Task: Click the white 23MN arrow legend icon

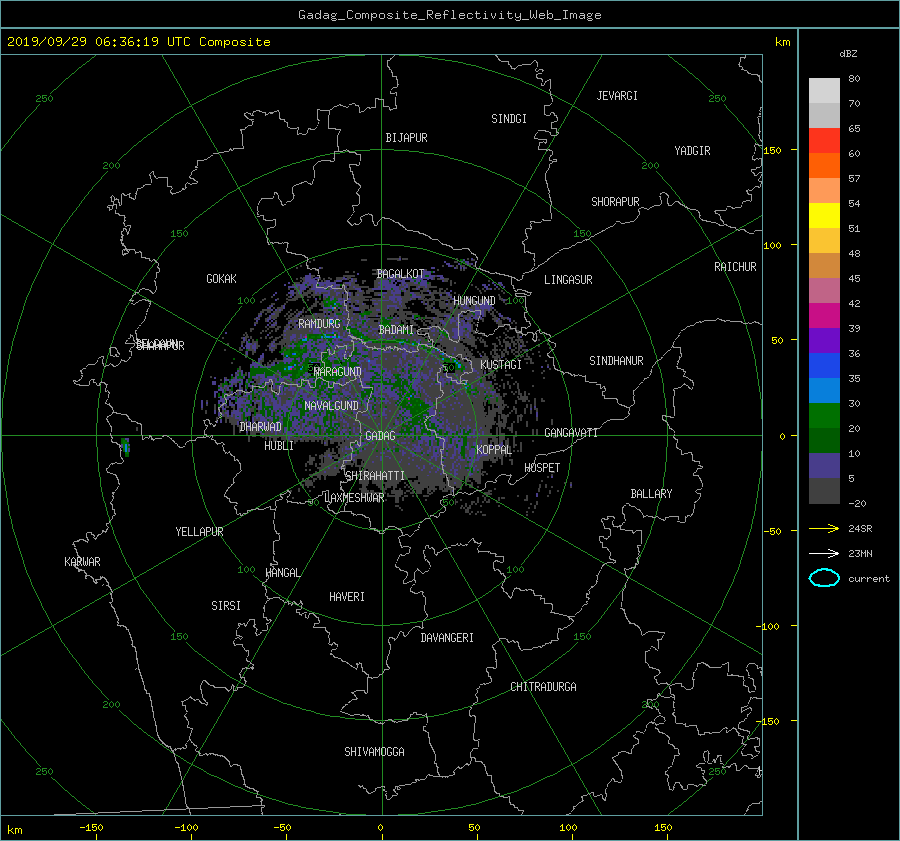Action: [824, 553]
